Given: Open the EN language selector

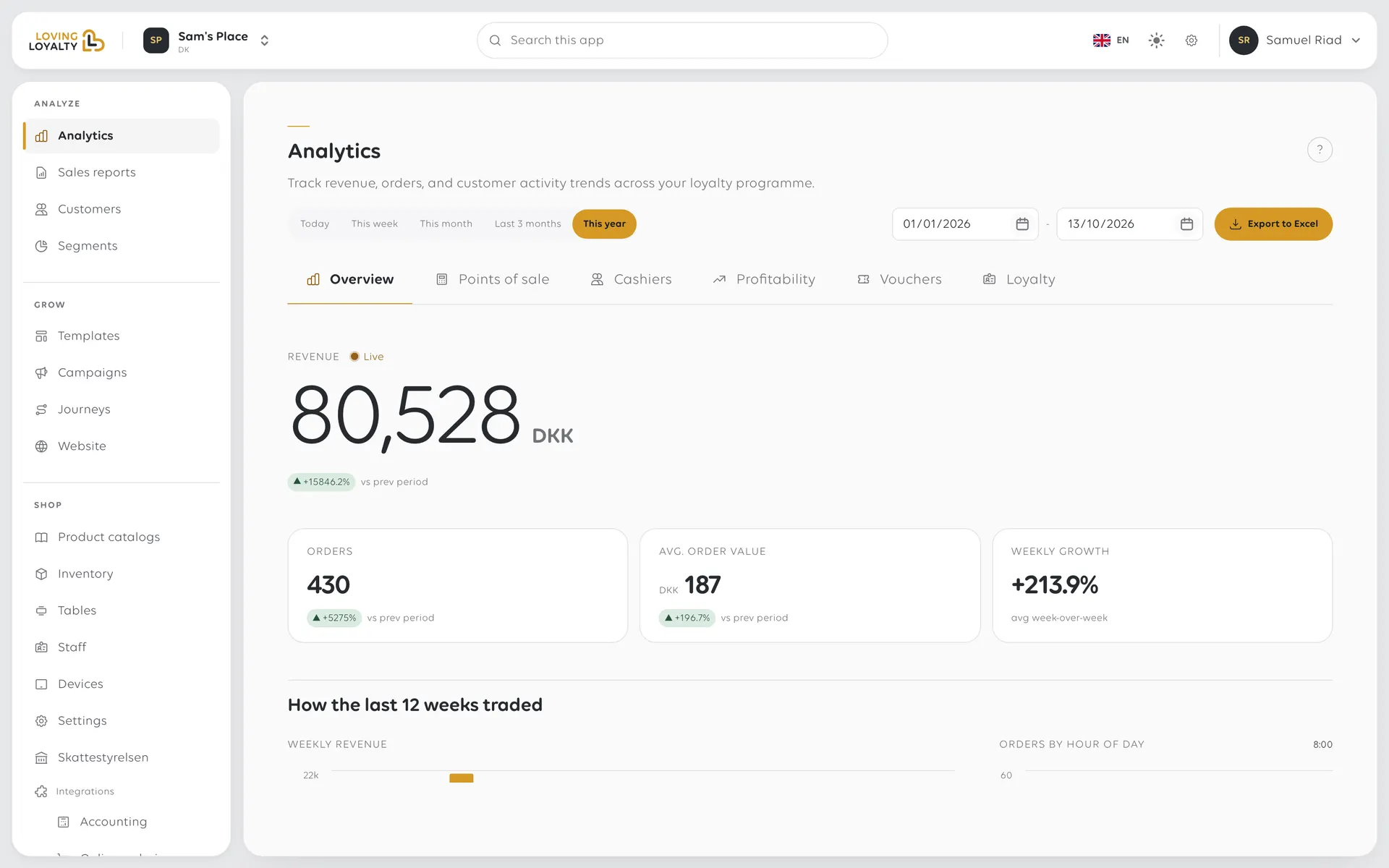Looking at the screenshot, I should pyautogui.click(x=1110, y=41).
